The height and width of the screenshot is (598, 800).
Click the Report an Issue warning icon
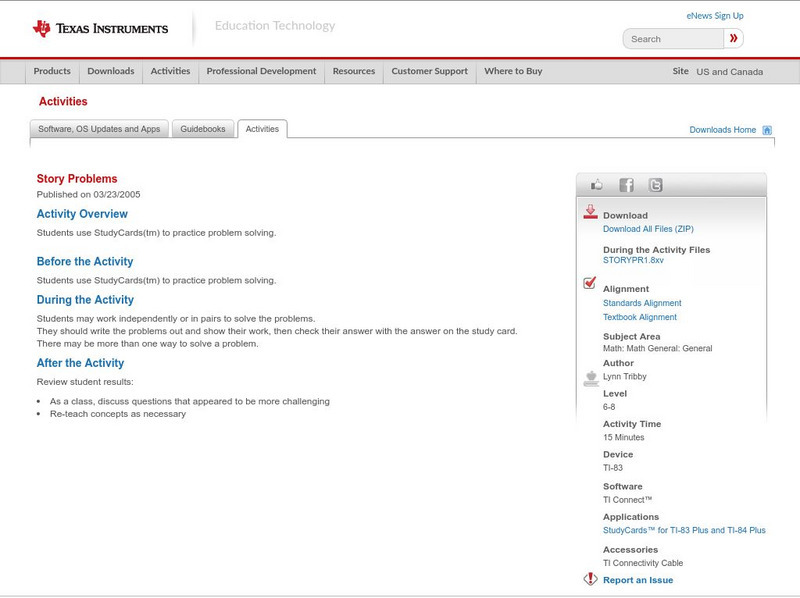click(x=590, y=579)
